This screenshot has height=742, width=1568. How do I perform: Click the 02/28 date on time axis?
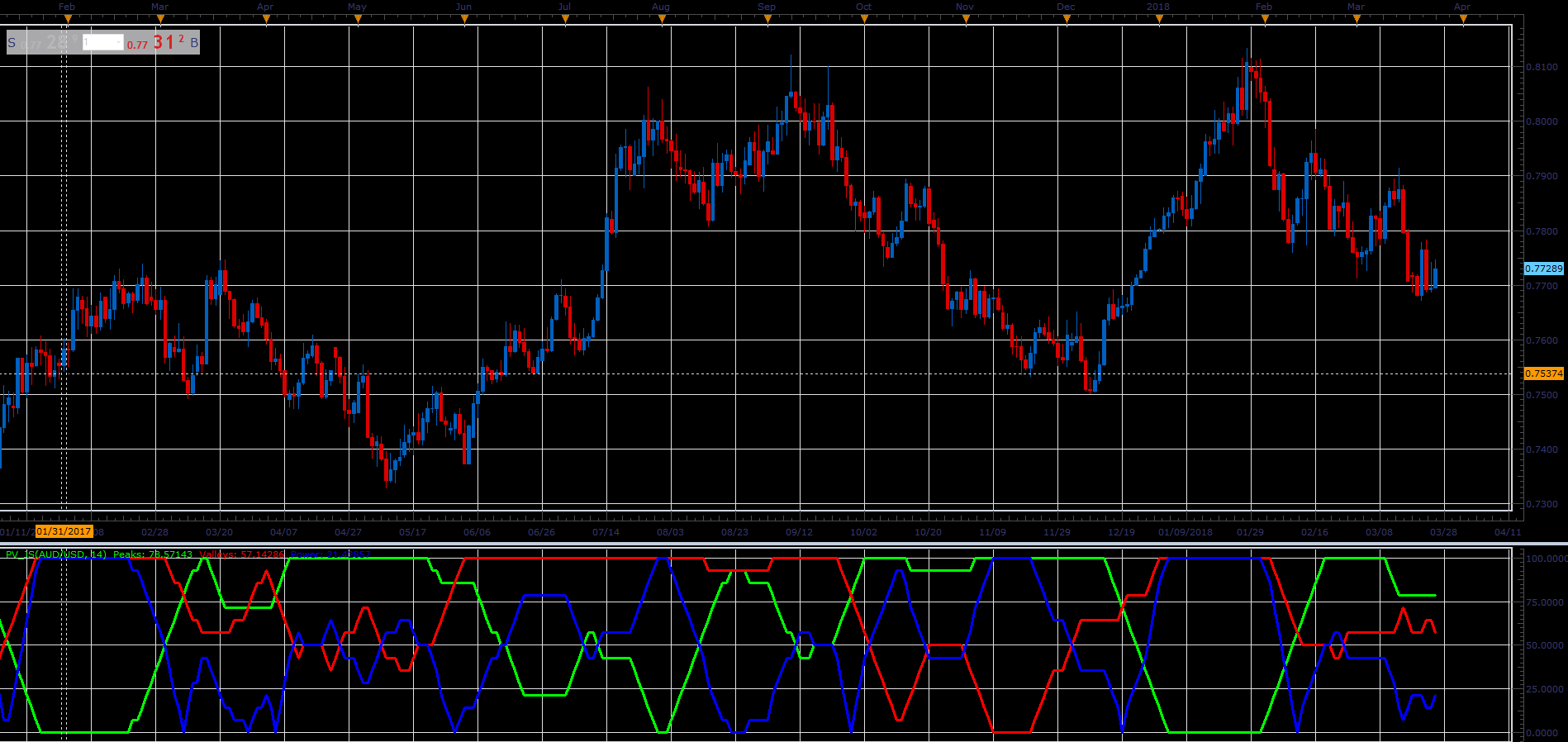coord(154,532)
